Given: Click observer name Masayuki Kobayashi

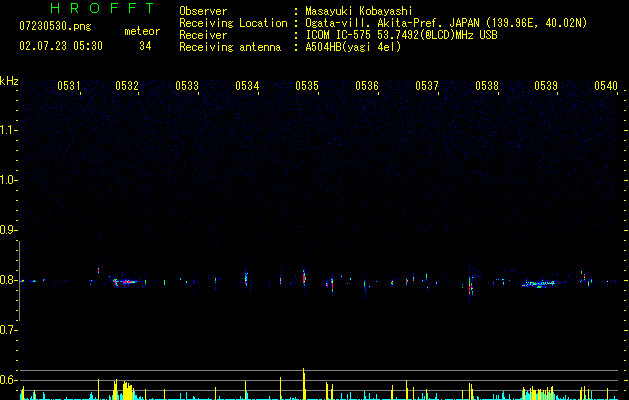Looking at the screenshot, I should click(x=359, y=11).
